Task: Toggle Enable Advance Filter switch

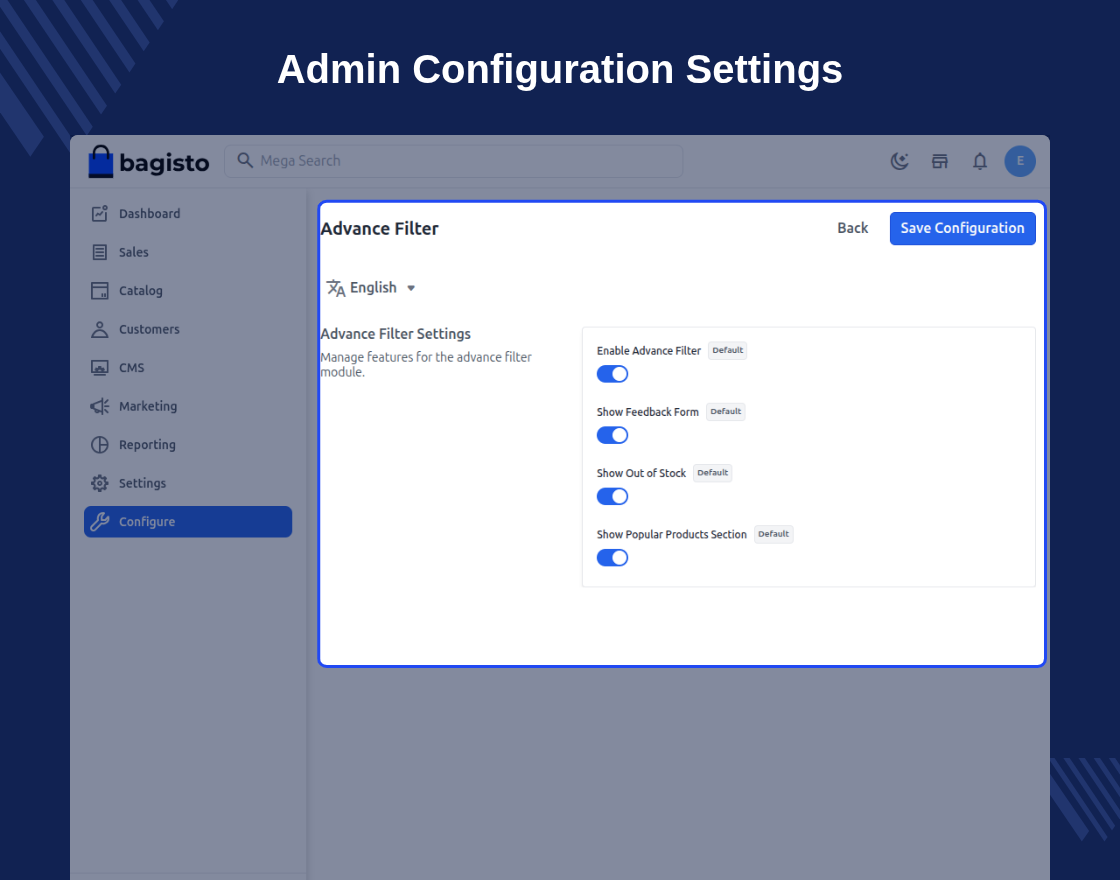Action: click(x=612, y=374)
